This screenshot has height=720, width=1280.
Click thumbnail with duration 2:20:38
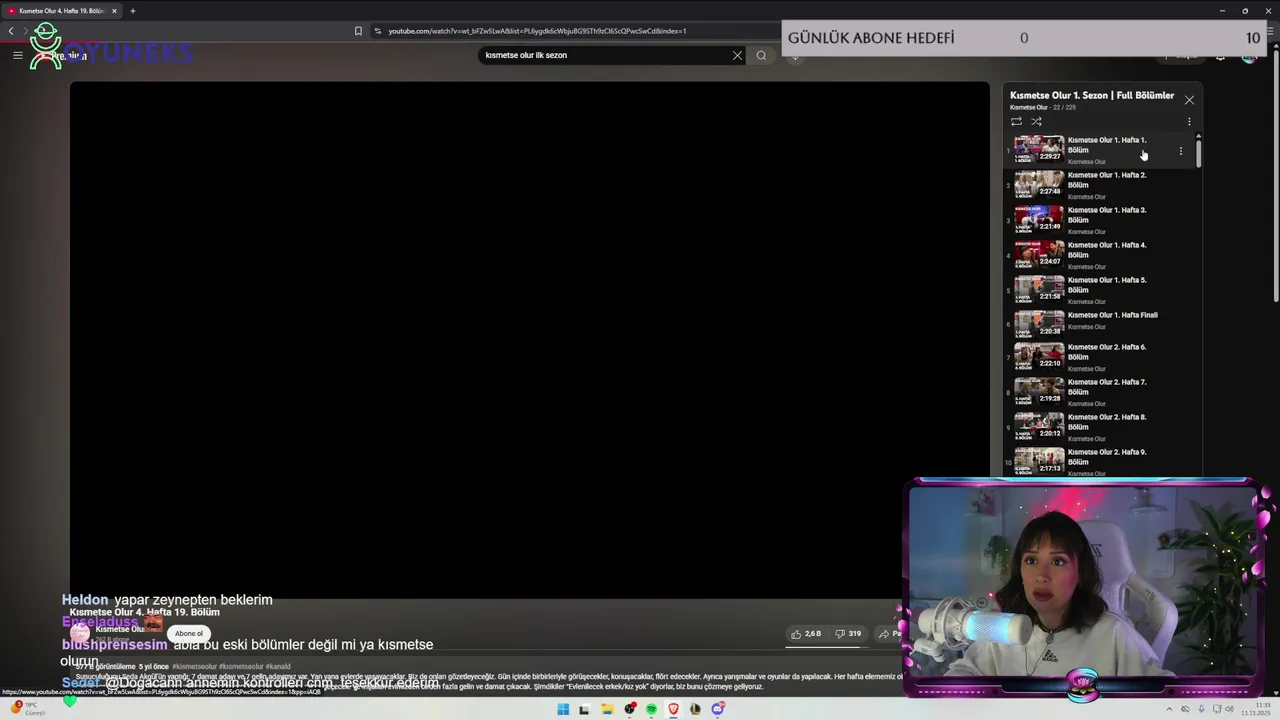pyautogui.click(x=1039, y=323)
